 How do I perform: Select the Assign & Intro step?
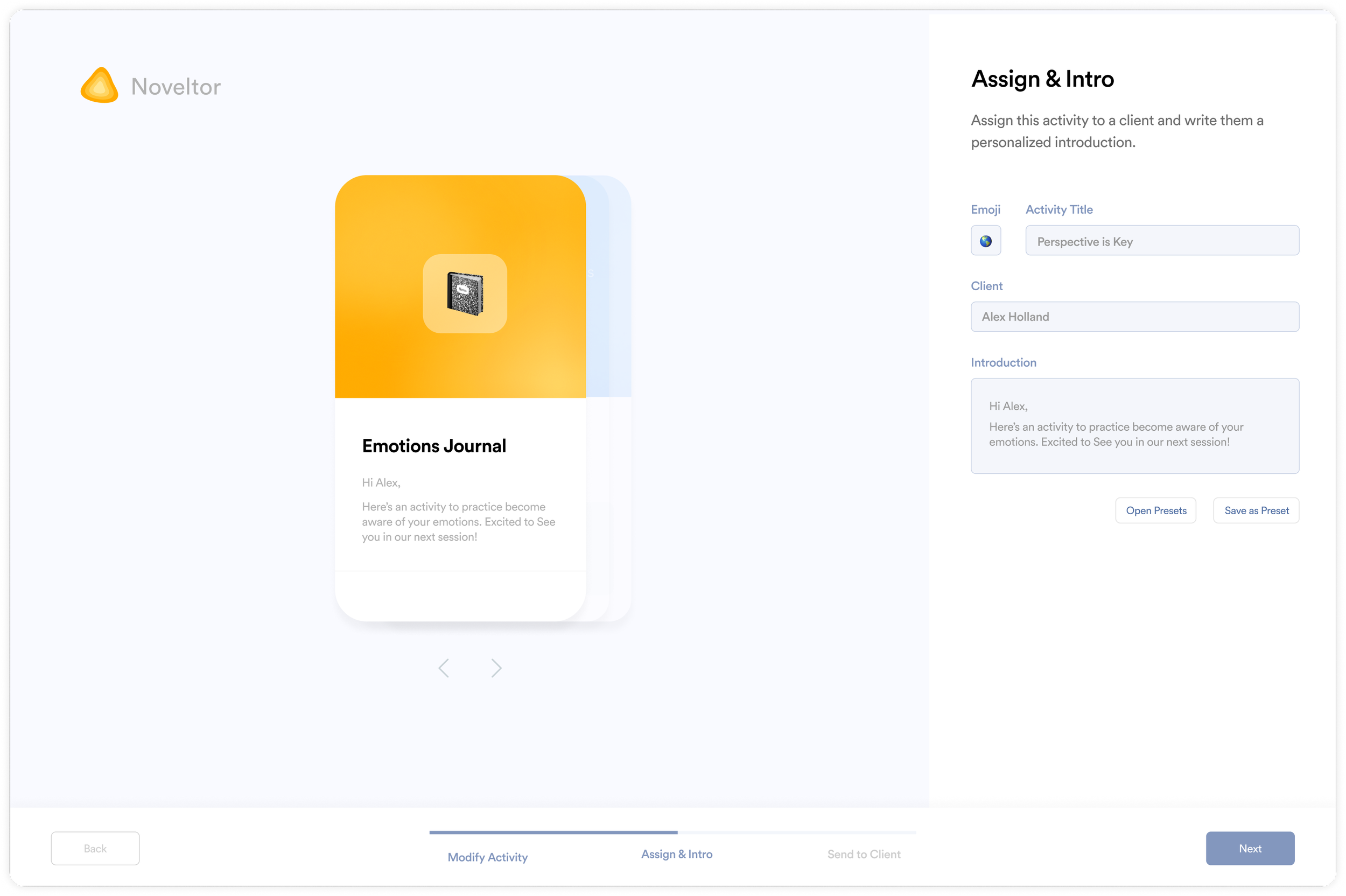coord(676,855)
